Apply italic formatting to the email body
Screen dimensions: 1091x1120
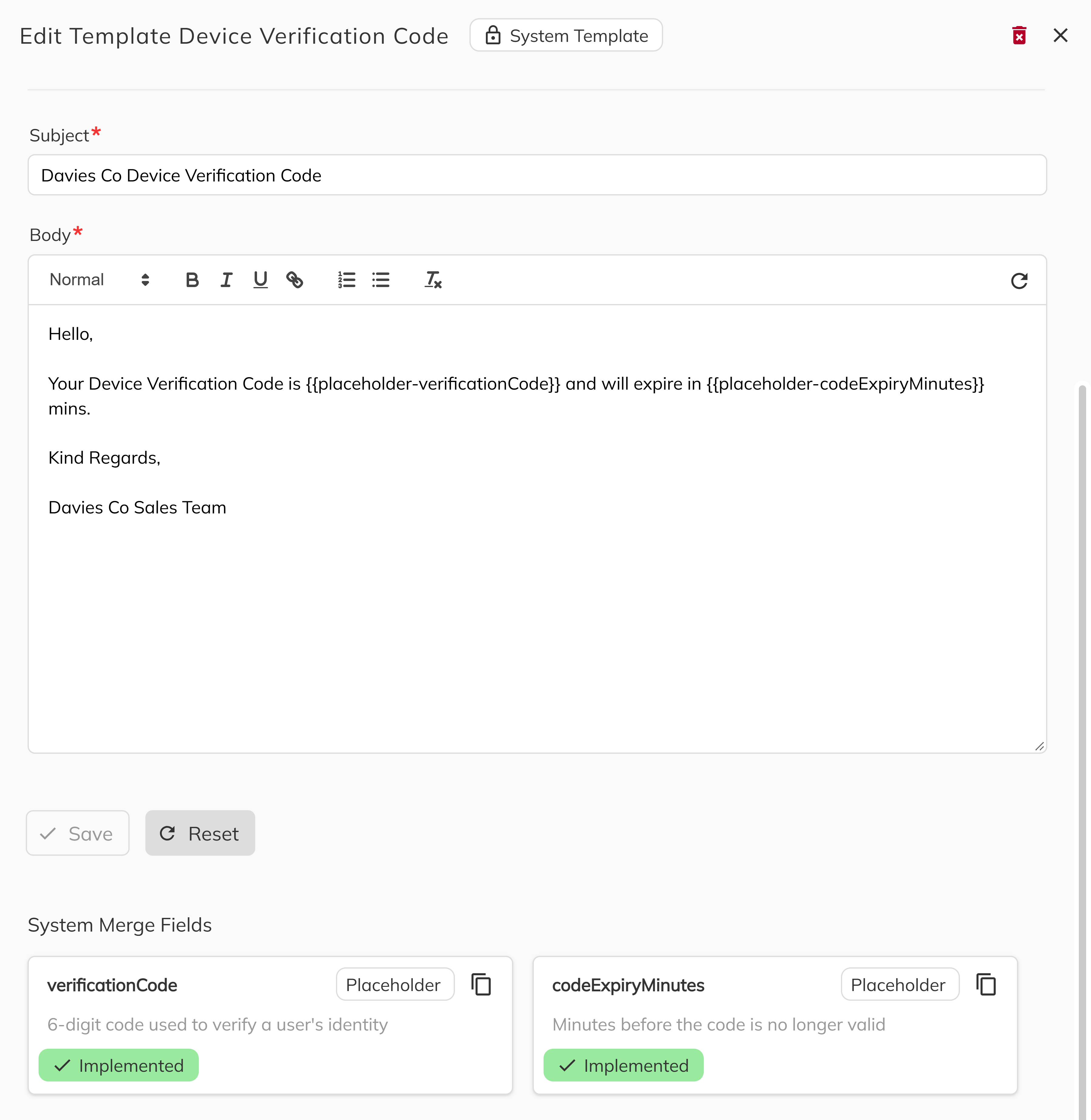pyautogui.click(x=226, y=279)
